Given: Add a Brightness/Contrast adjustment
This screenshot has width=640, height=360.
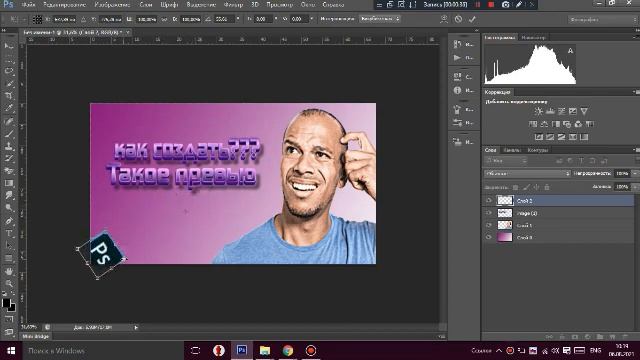Looking at the screenshot, I should [539, 111].
